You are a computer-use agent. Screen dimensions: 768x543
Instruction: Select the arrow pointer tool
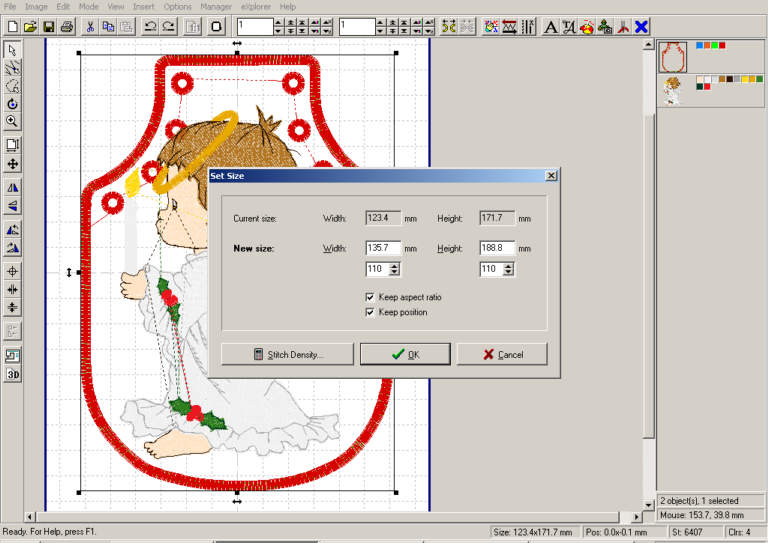coord(12,49)
